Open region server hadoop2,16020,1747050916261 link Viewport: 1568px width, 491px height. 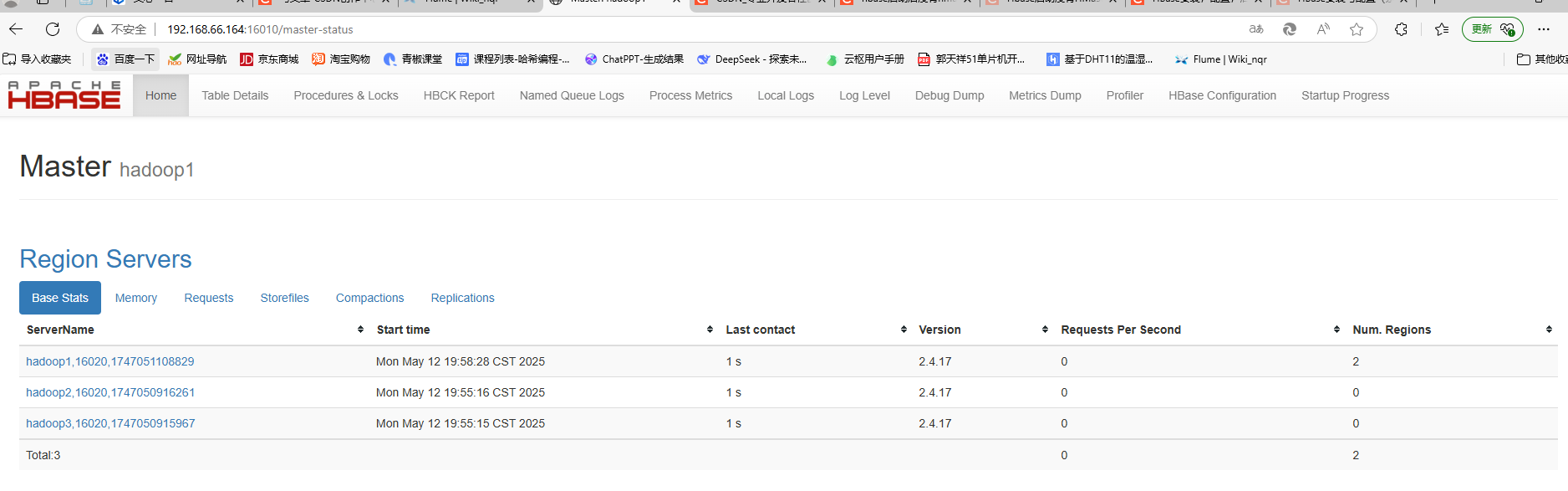pyautogui.click(x=110, y=392)
